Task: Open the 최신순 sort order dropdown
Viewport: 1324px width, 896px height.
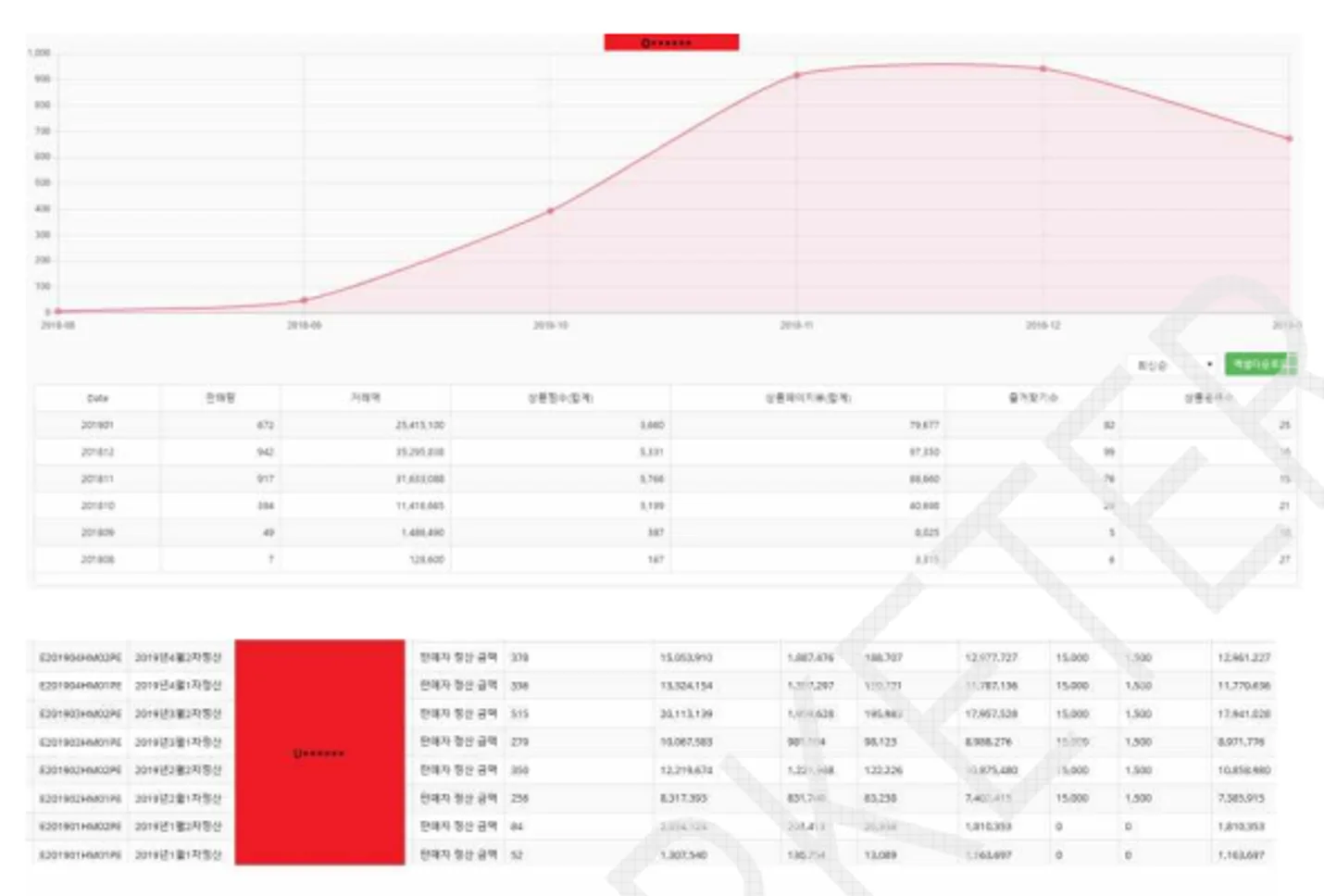Action: click(x=1172, y=365)
